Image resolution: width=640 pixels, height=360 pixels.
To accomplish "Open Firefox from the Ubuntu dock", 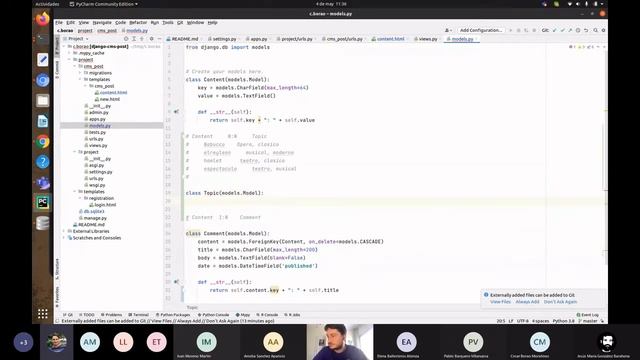I will (43, 19).
